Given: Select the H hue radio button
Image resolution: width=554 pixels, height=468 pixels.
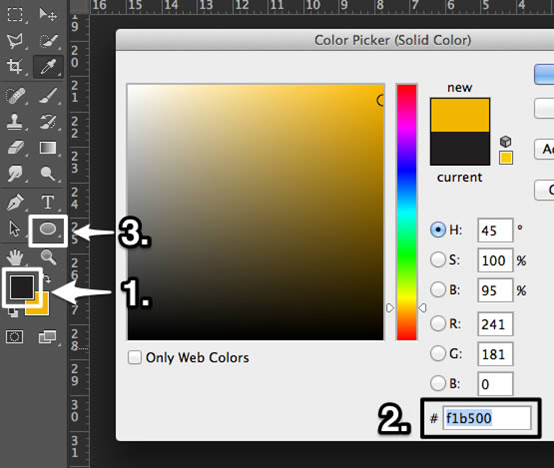Looking at the screenshot, I should [x=438, y=230].
